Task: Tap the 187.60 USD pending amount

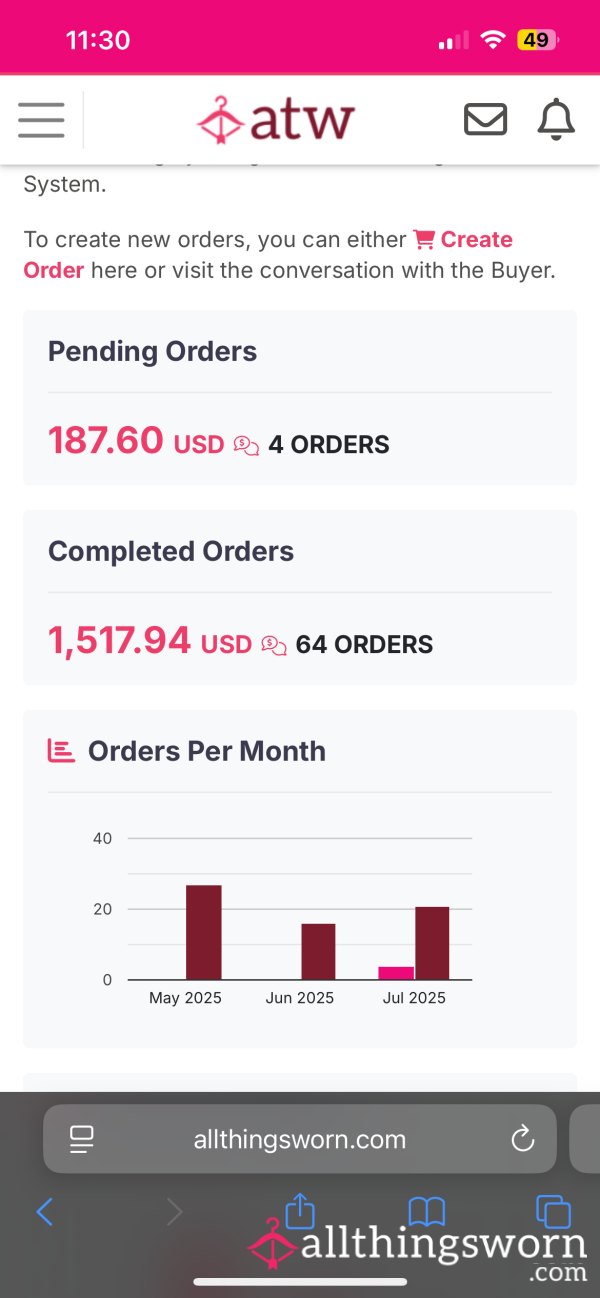Action: (x=136, y=441)
